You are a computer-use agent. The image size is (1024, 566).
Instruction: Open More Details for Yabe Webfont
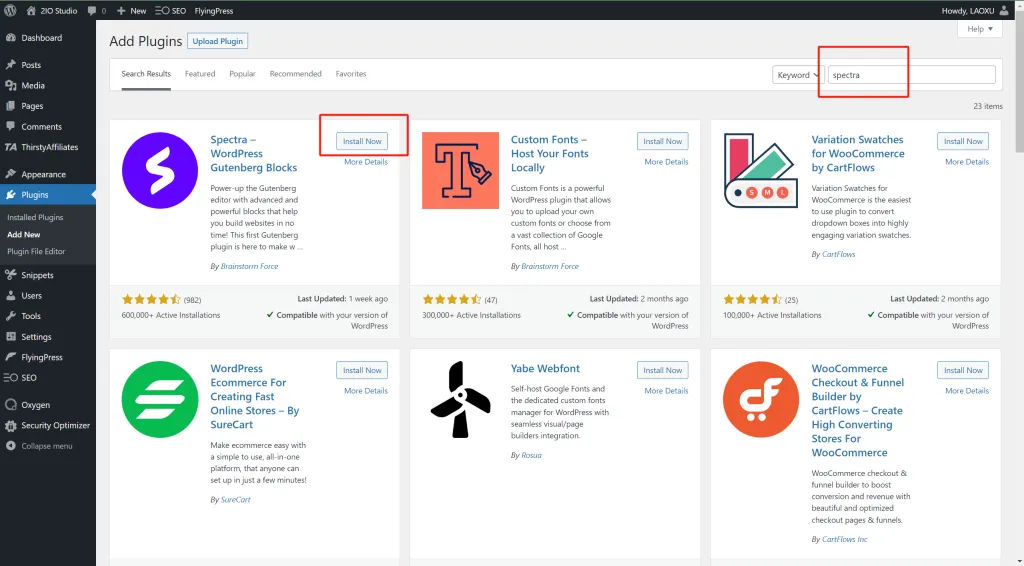pyautogui.click(x=666, y=391)
